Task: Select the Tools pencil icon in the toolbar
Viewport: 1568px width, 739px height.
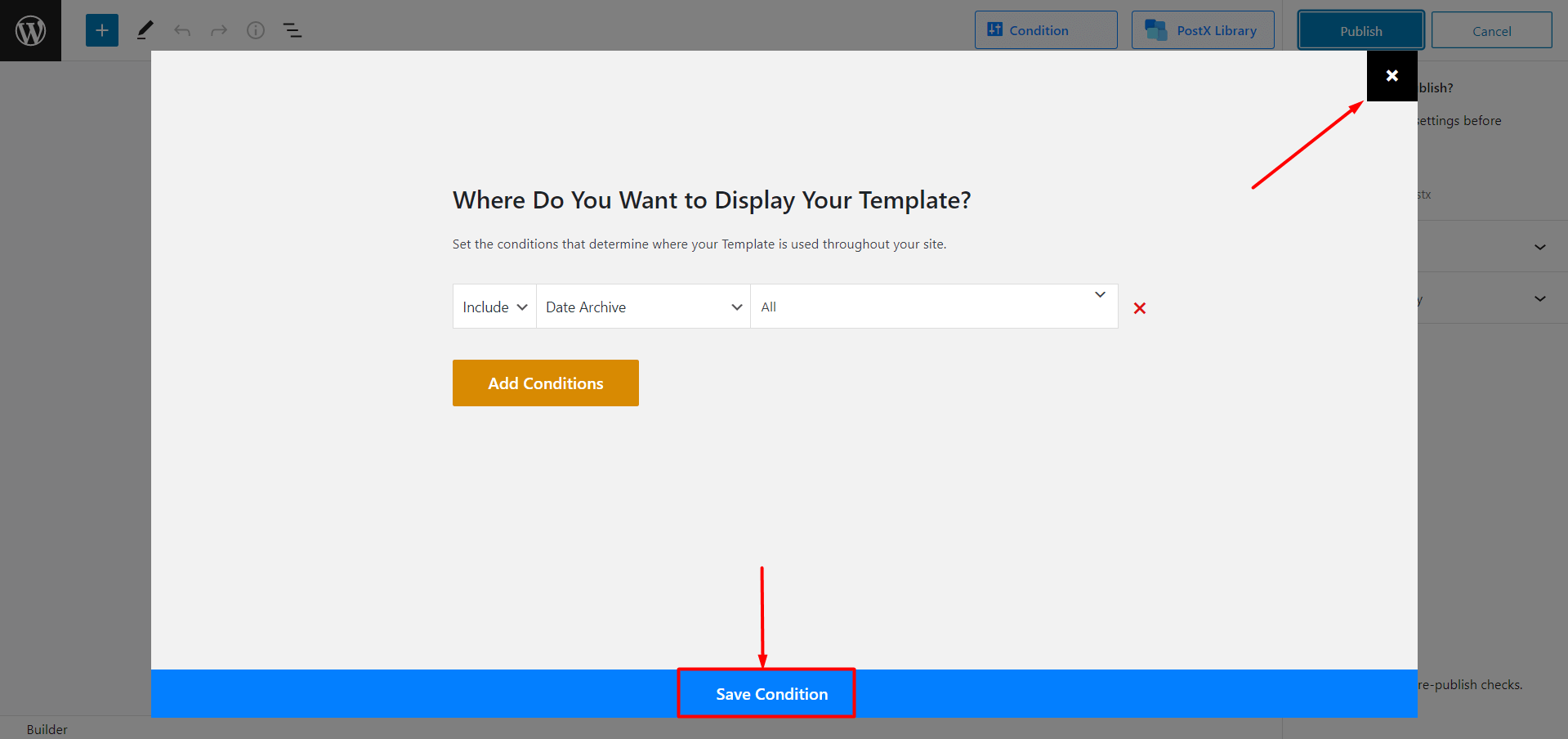Action: tap(145, 29)
